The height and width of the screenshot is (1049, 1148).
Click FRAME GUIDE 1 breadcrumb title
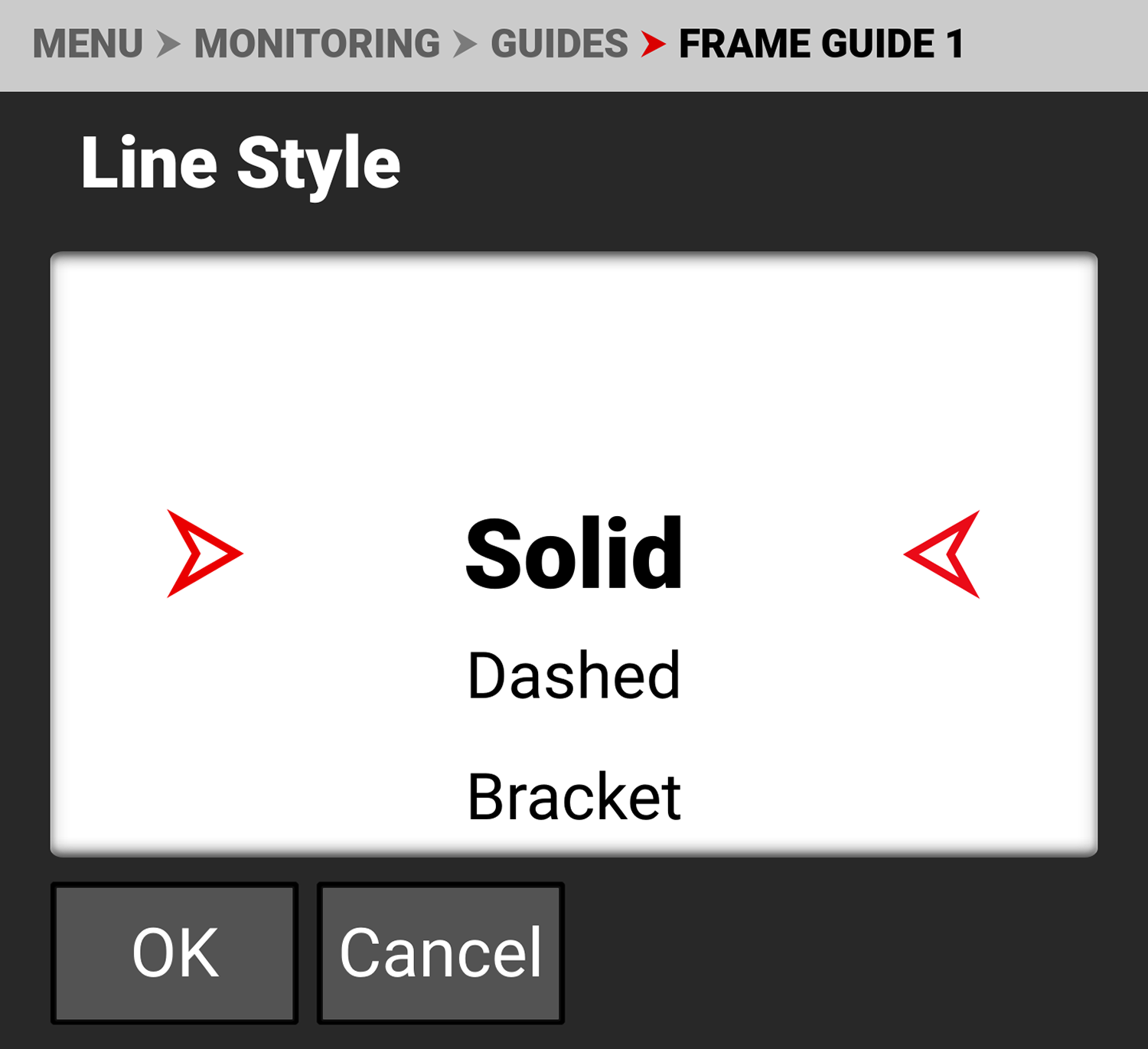[820, 44]
